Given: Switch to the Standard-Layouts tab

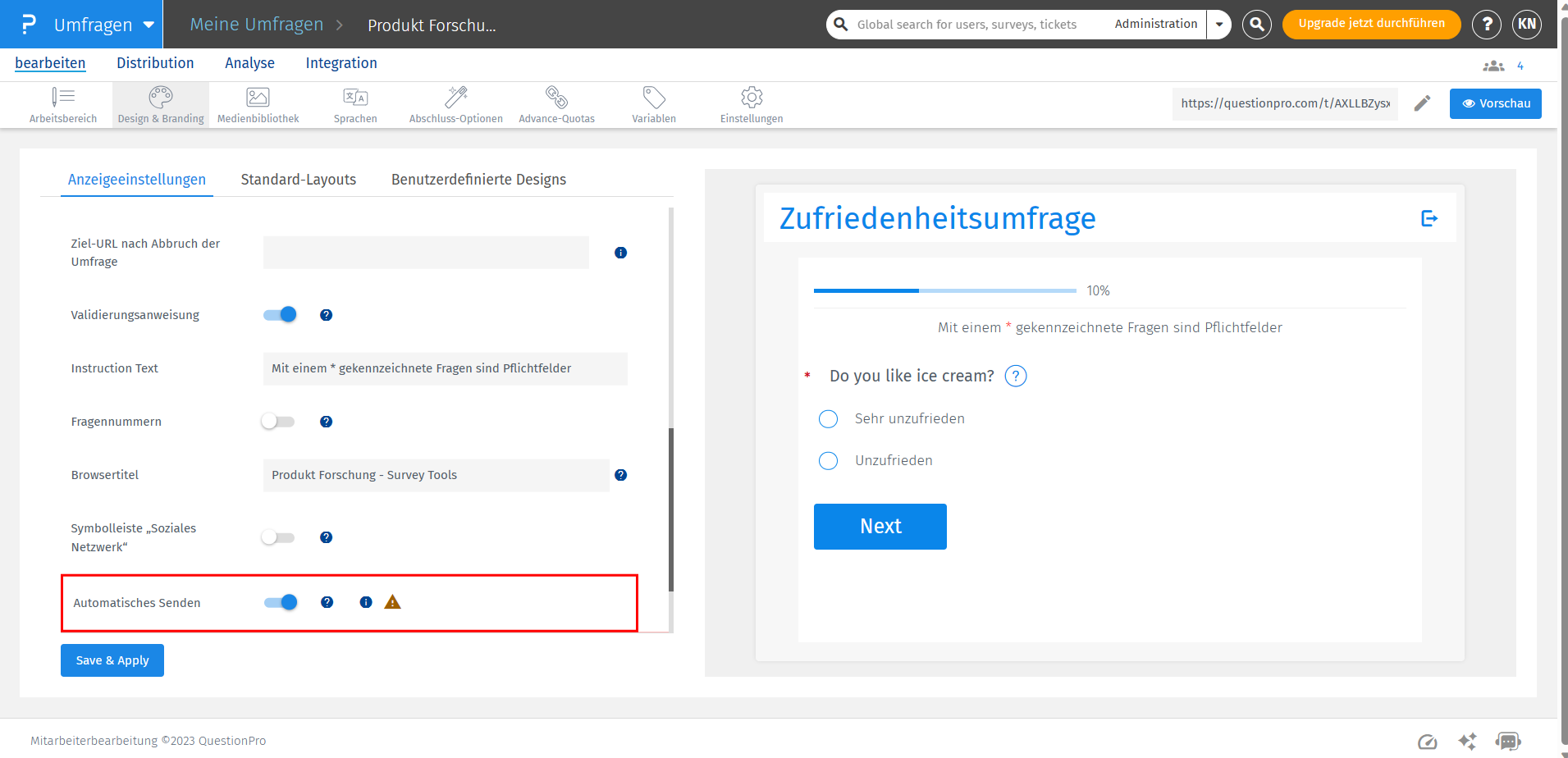Looking at the screenshot, I should pos(299,180).
